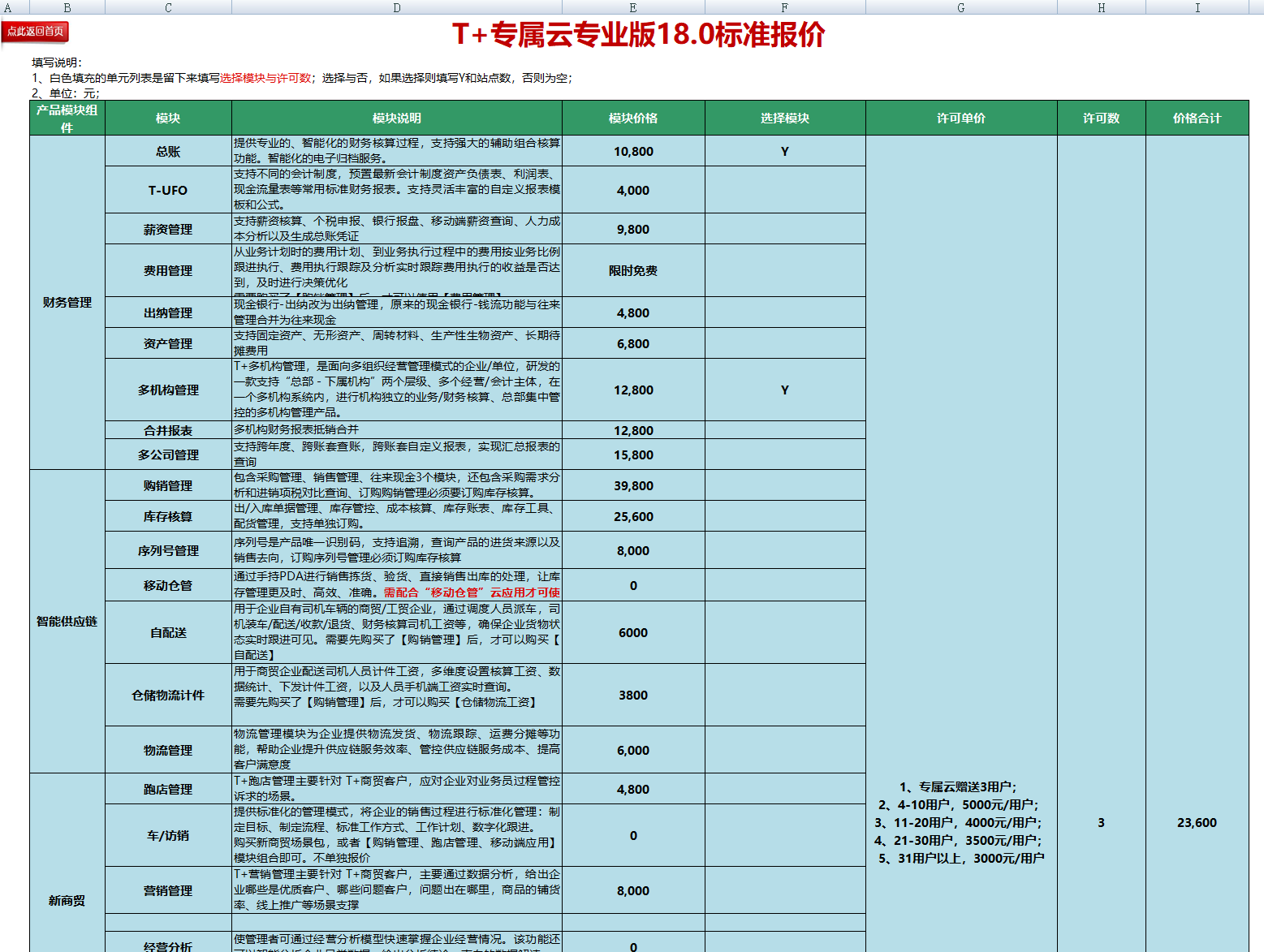The height and width of the screenshot is (952, 1264).
Task: Select column header I
Action: click(1197, 7)
